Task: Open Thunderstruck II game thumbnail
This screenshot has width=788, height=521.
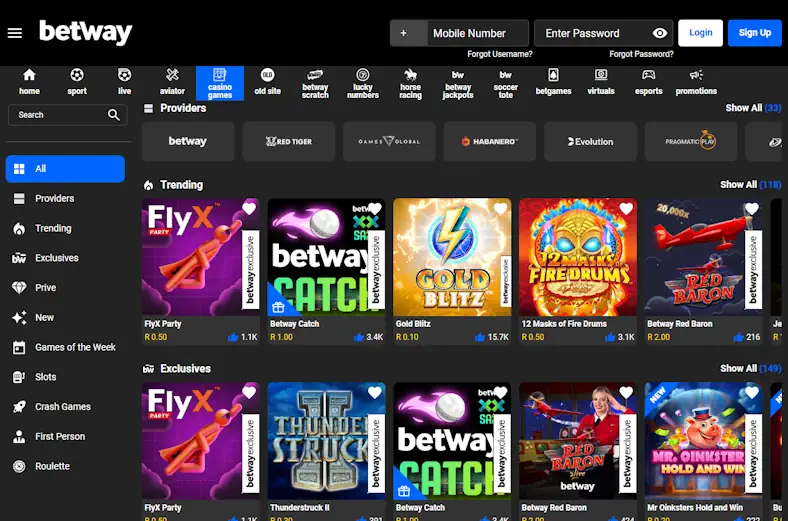Action: (327, 441)
